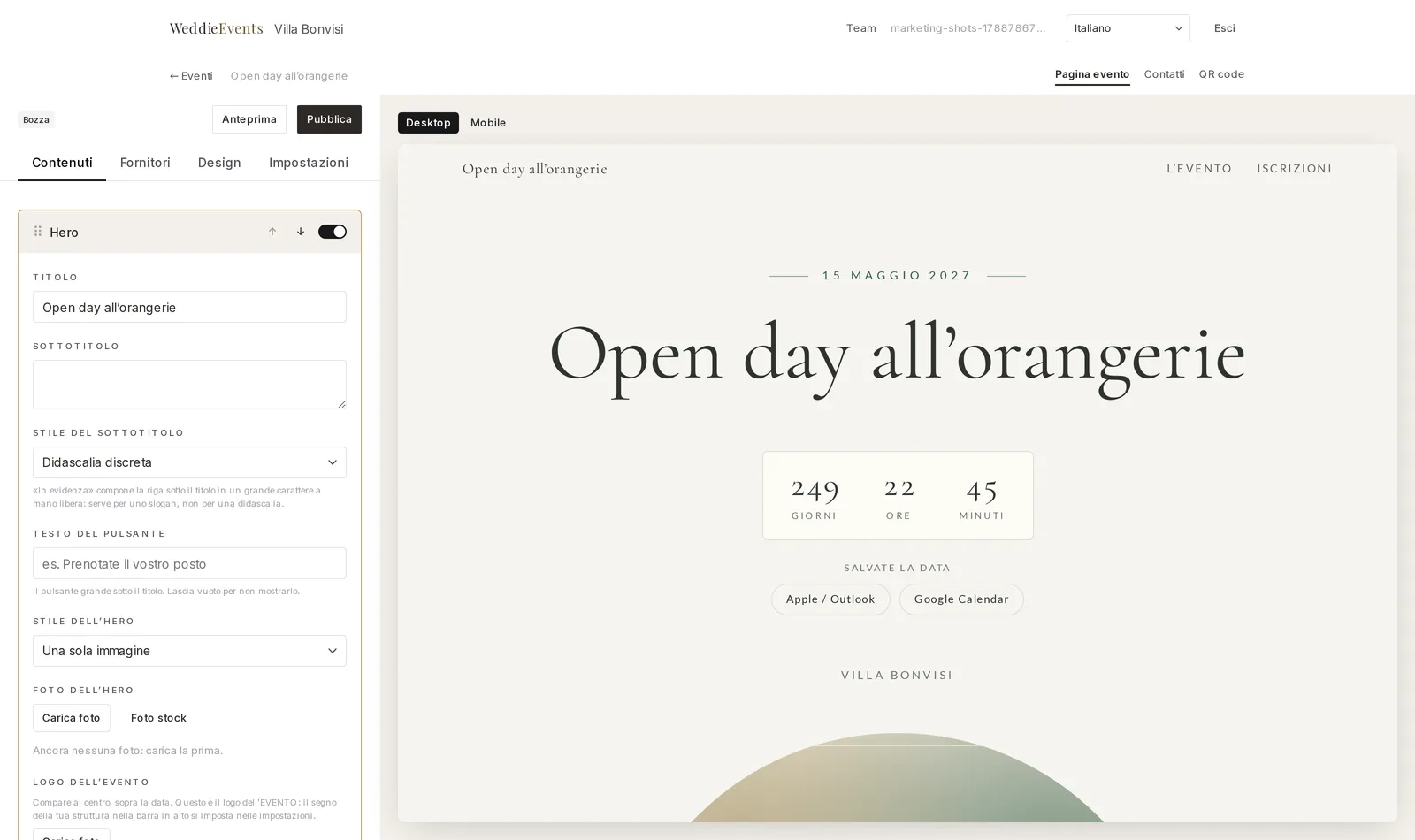Move Hero section up with the arrow
1415x840 pixels.
tap(272, 232)
